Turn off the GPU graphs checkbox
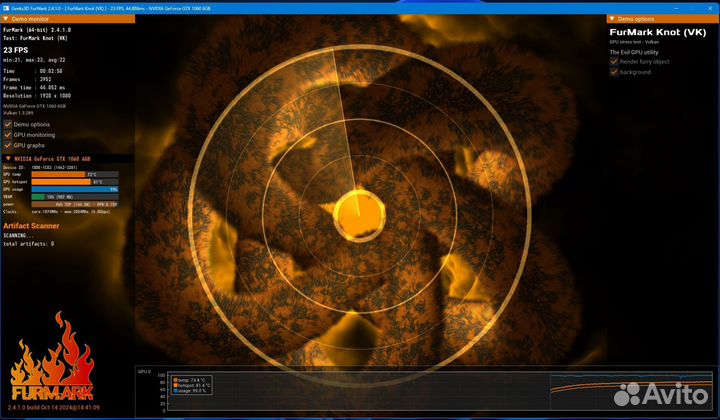720x420 pixels. click(8, 145)
